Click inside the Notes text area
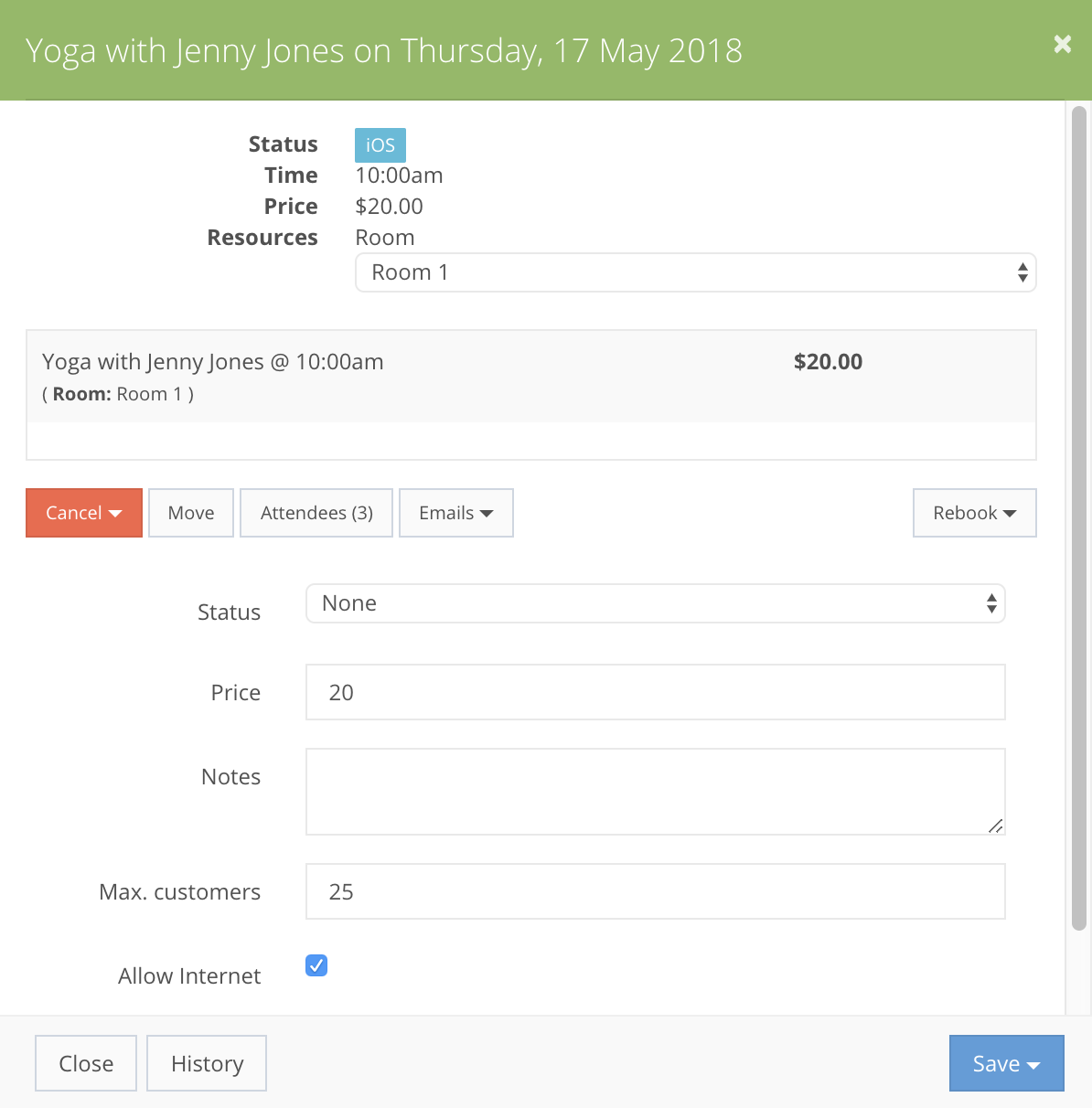Screen dimensions: 1092x1108 tap(655, 791)
